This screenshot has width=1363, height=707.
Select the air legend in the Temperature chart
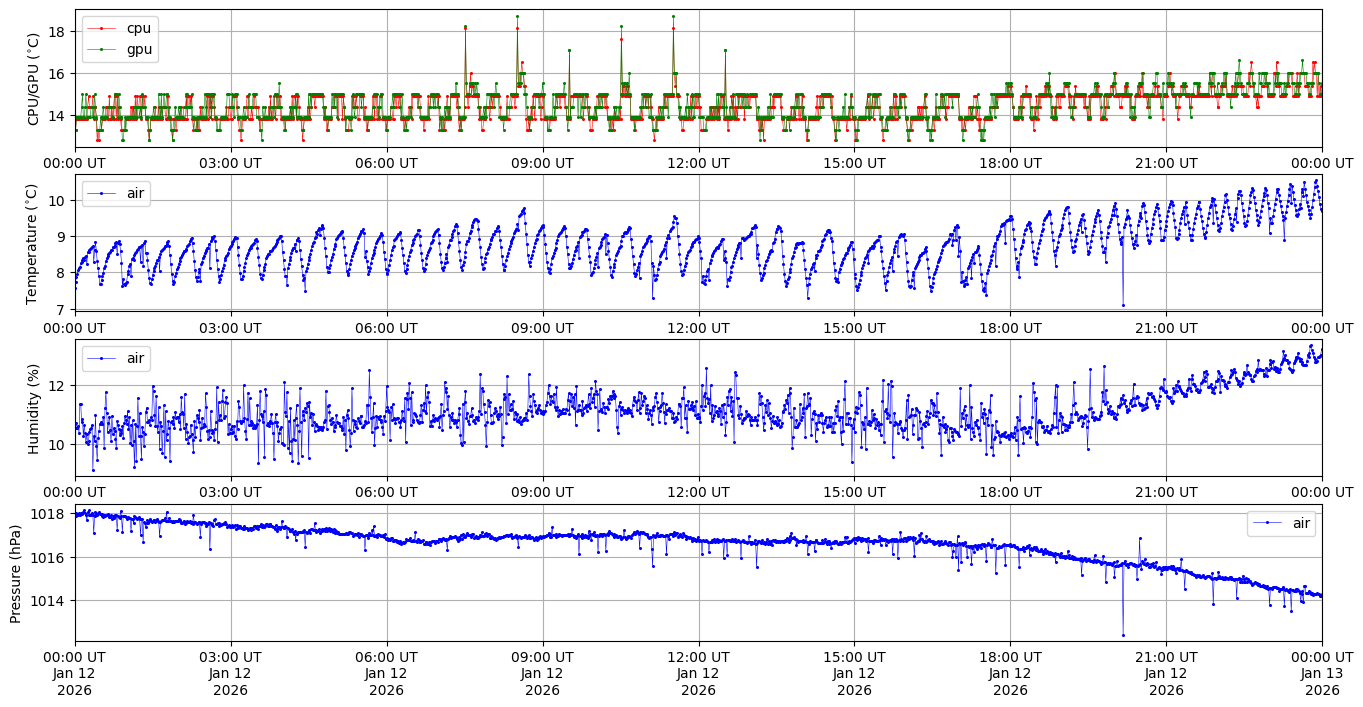coord(116,193)
